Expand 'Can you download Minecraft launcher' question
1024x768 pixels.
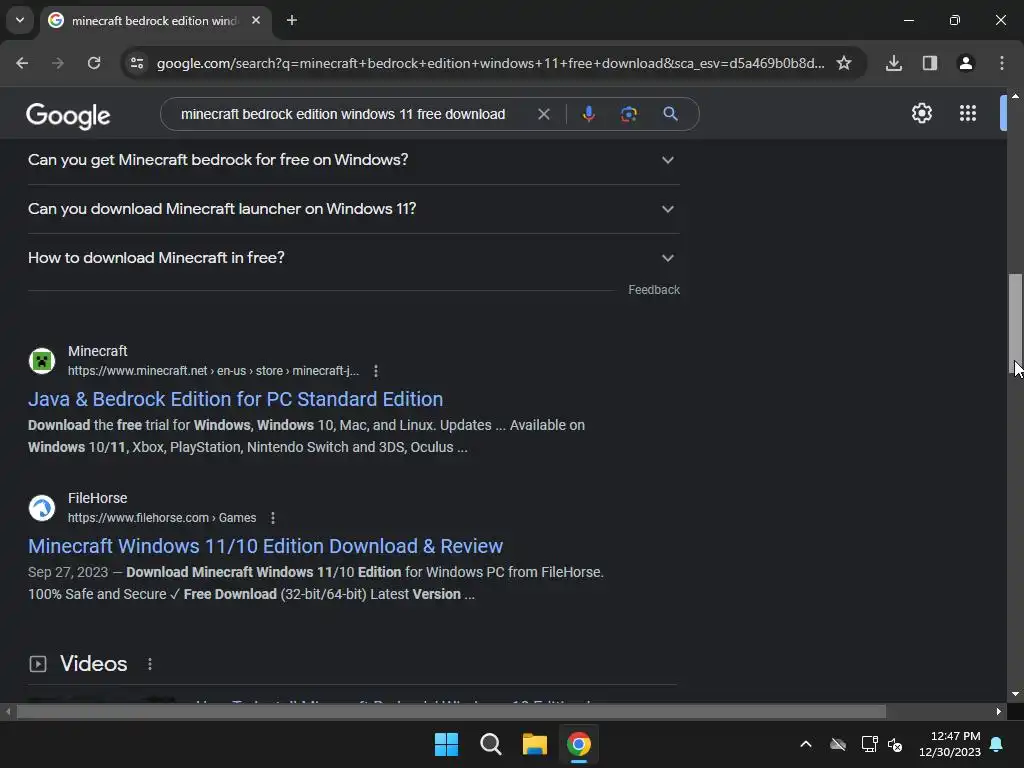point(353,209)
